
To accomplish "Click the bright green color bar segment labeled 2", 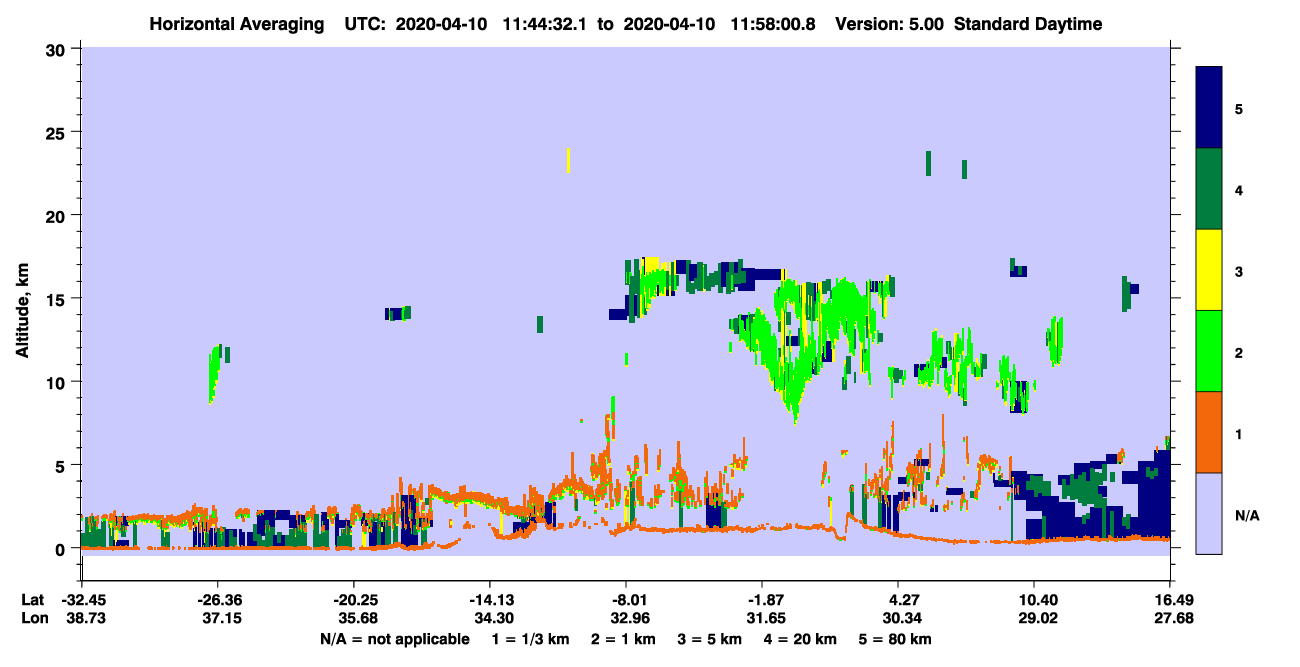I will pos(1209,351).
